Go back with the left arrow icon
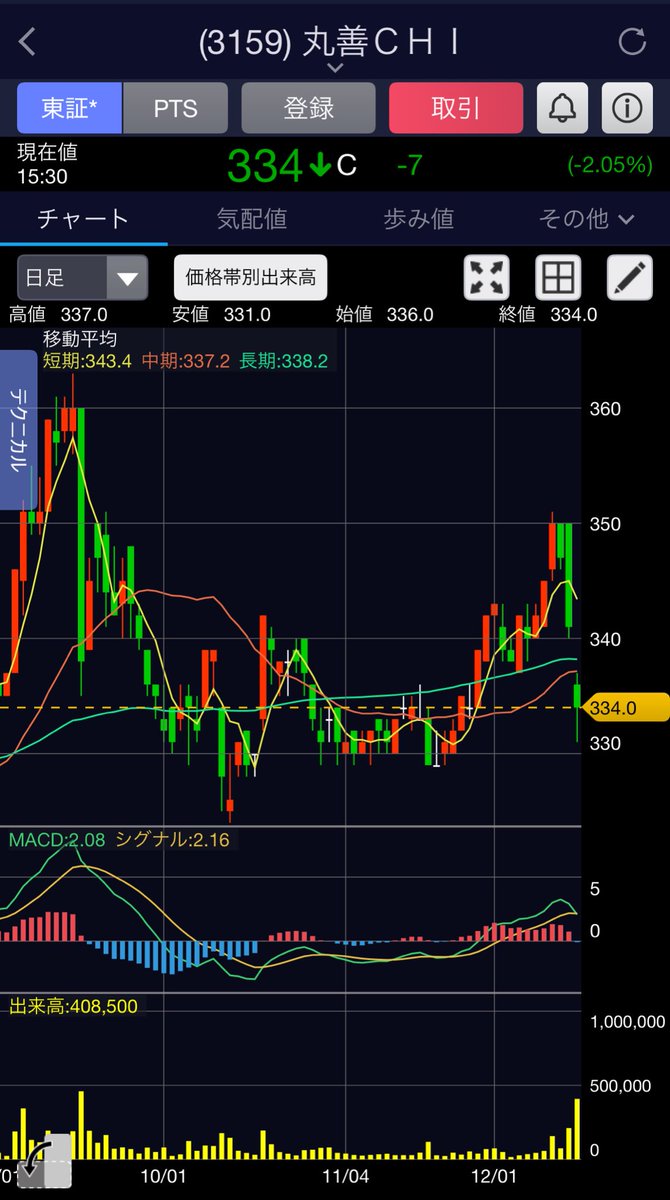Image resolution: width=670 pixels, height=1200 pixels. pyautogui.click(x=27, y=42)
